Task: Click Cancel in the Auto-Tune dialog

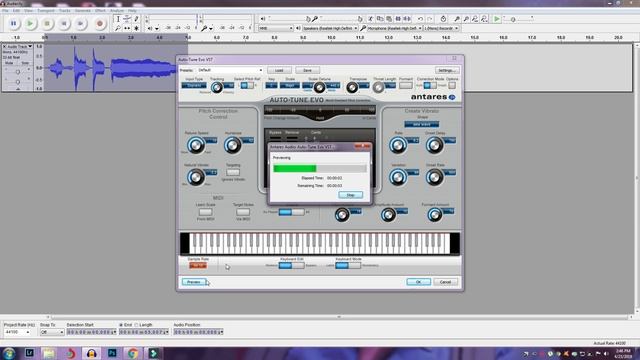Action: [445, 282]
